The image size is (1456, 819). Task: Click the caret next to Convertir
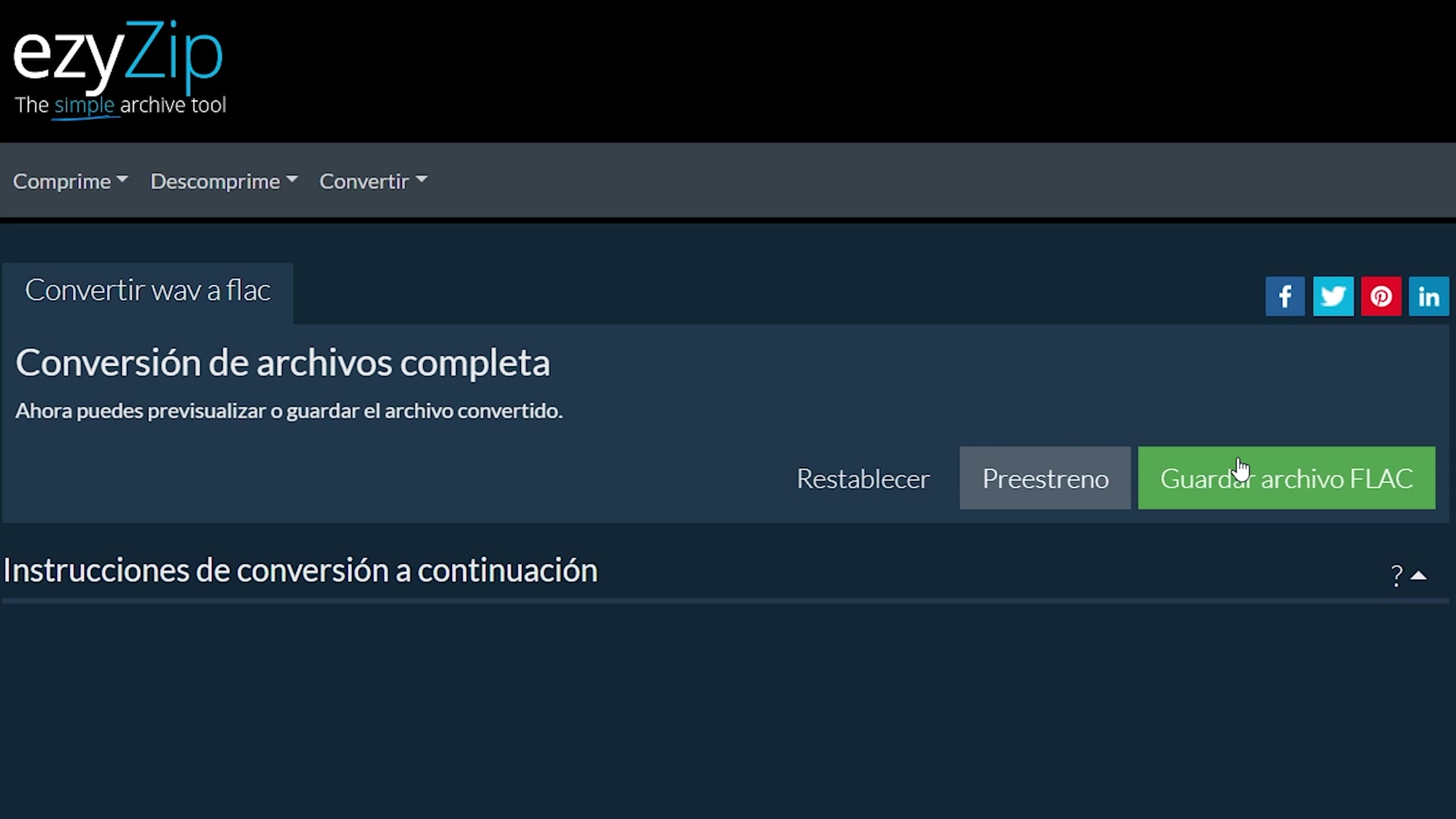point(422,180)
